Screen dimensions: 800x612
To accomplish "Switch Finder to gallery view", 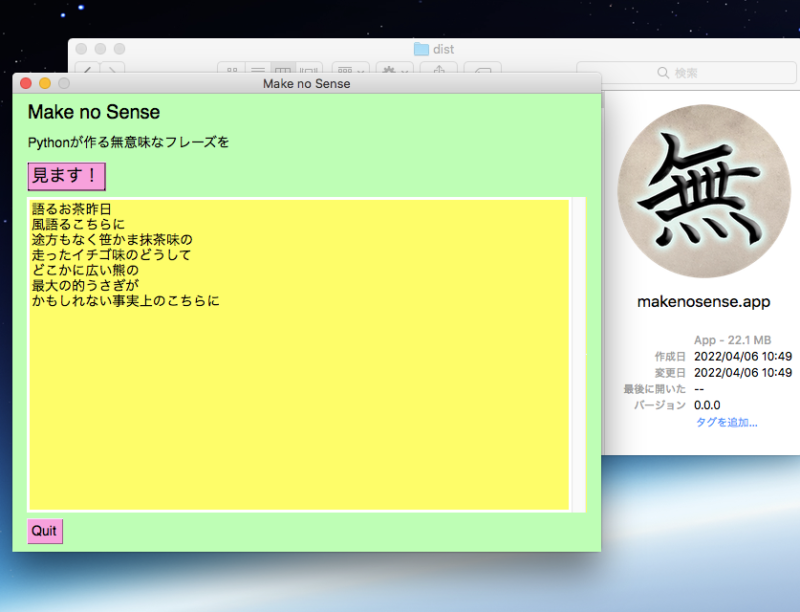I will tap(310, 71).
